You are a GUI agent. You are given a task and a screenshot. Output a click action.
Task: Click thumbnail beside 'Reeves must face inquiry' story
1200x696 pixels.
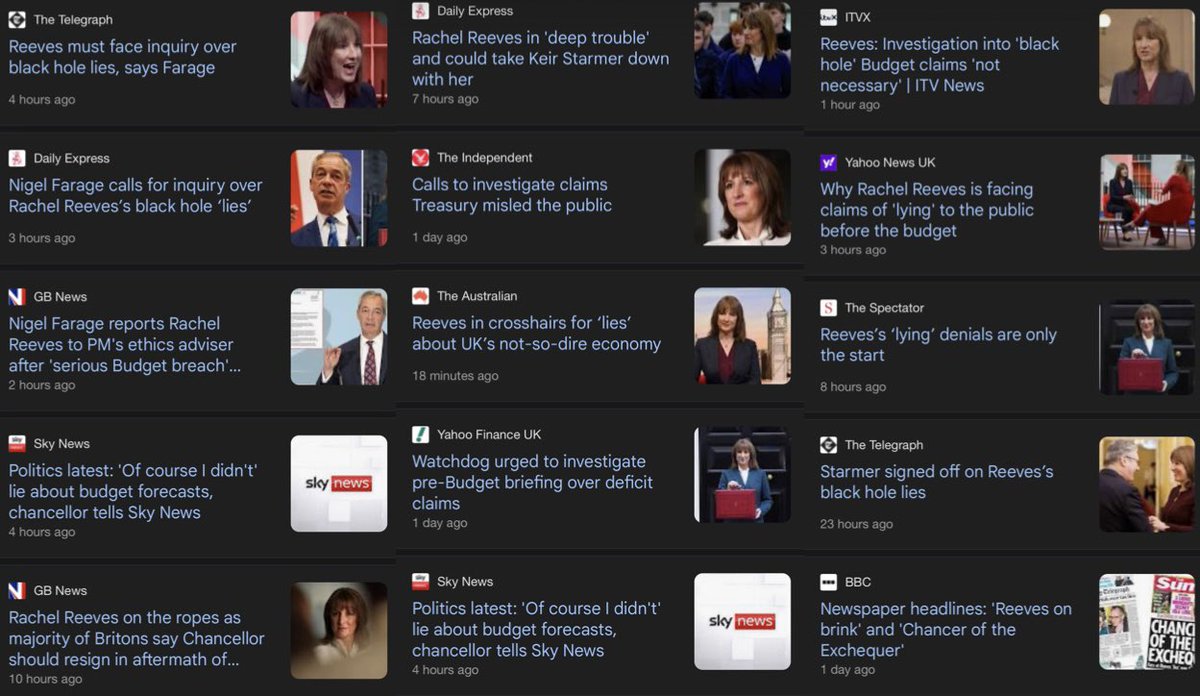click(x=339, y=60)
